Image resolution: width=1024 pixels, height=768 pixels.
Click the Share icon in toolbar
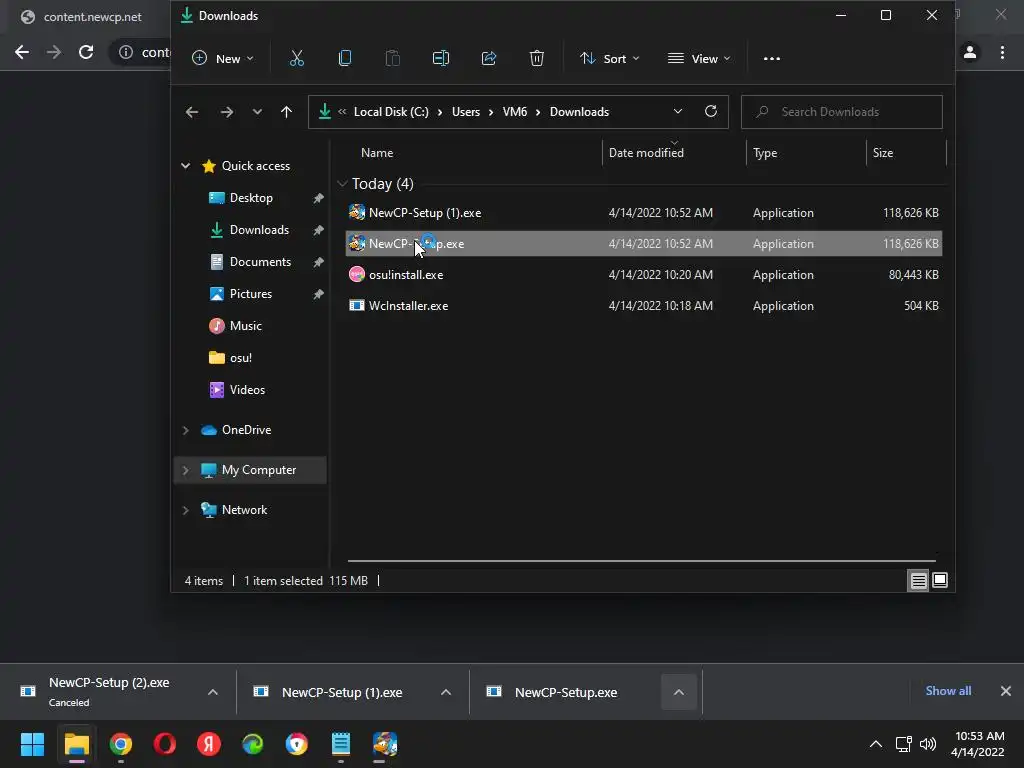click(488, 59)
